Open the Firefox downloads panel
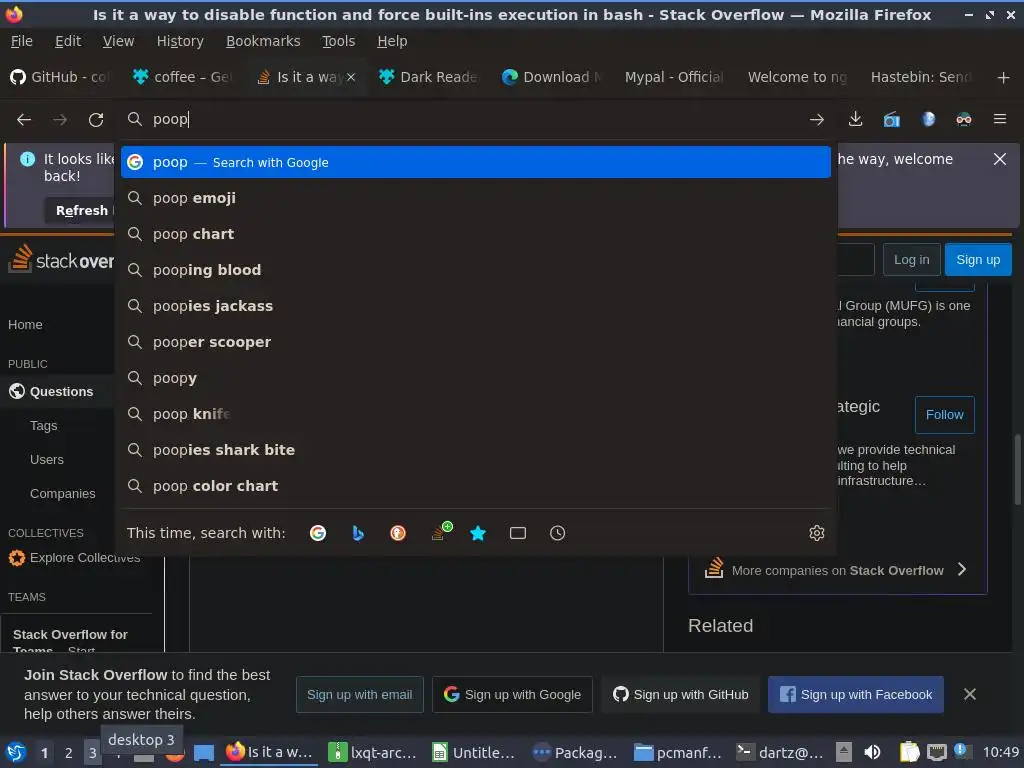The height and width of the screenshot is (768, 1024). click(856, 119)
